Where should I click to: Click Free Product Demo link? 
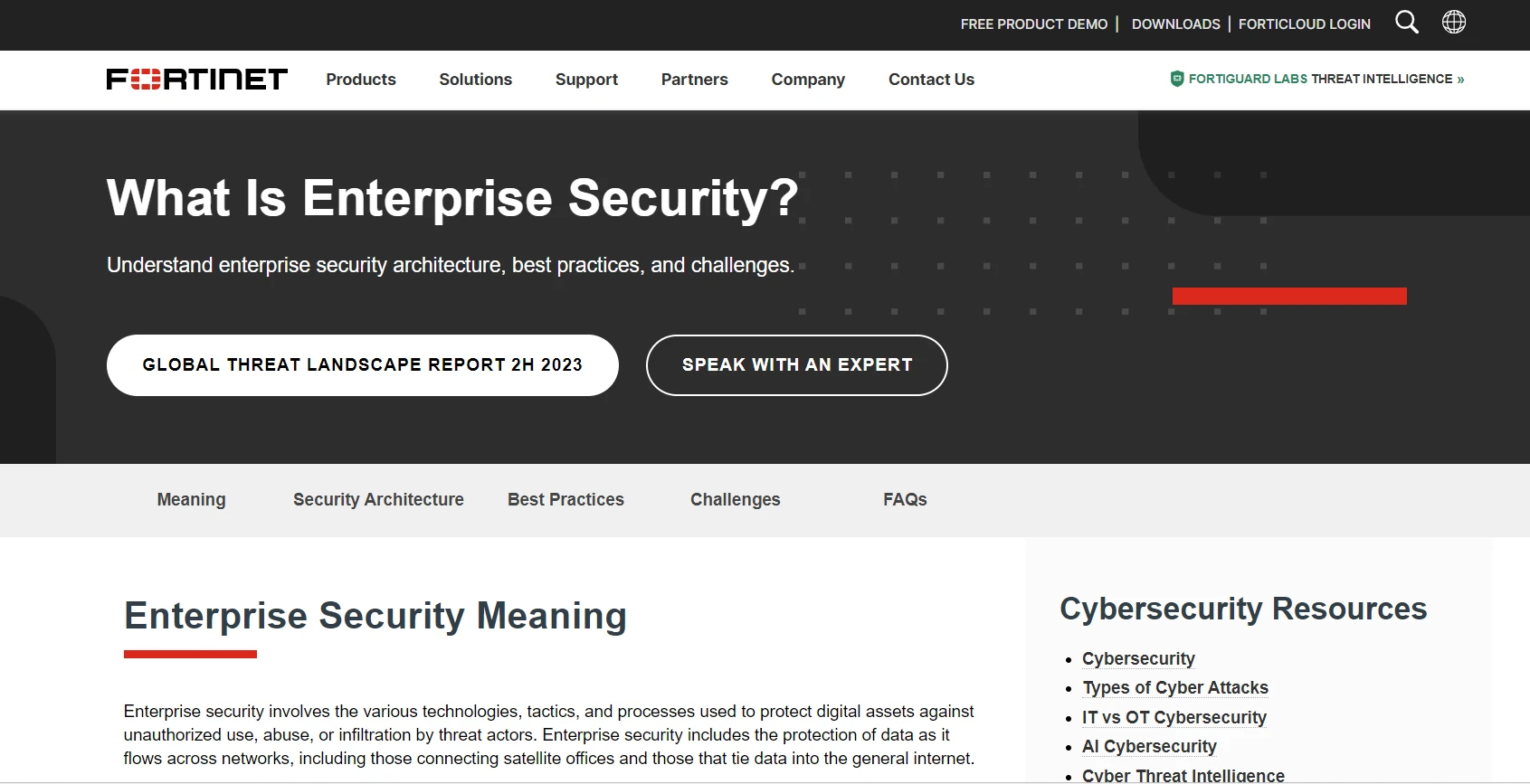[1033, 24]
